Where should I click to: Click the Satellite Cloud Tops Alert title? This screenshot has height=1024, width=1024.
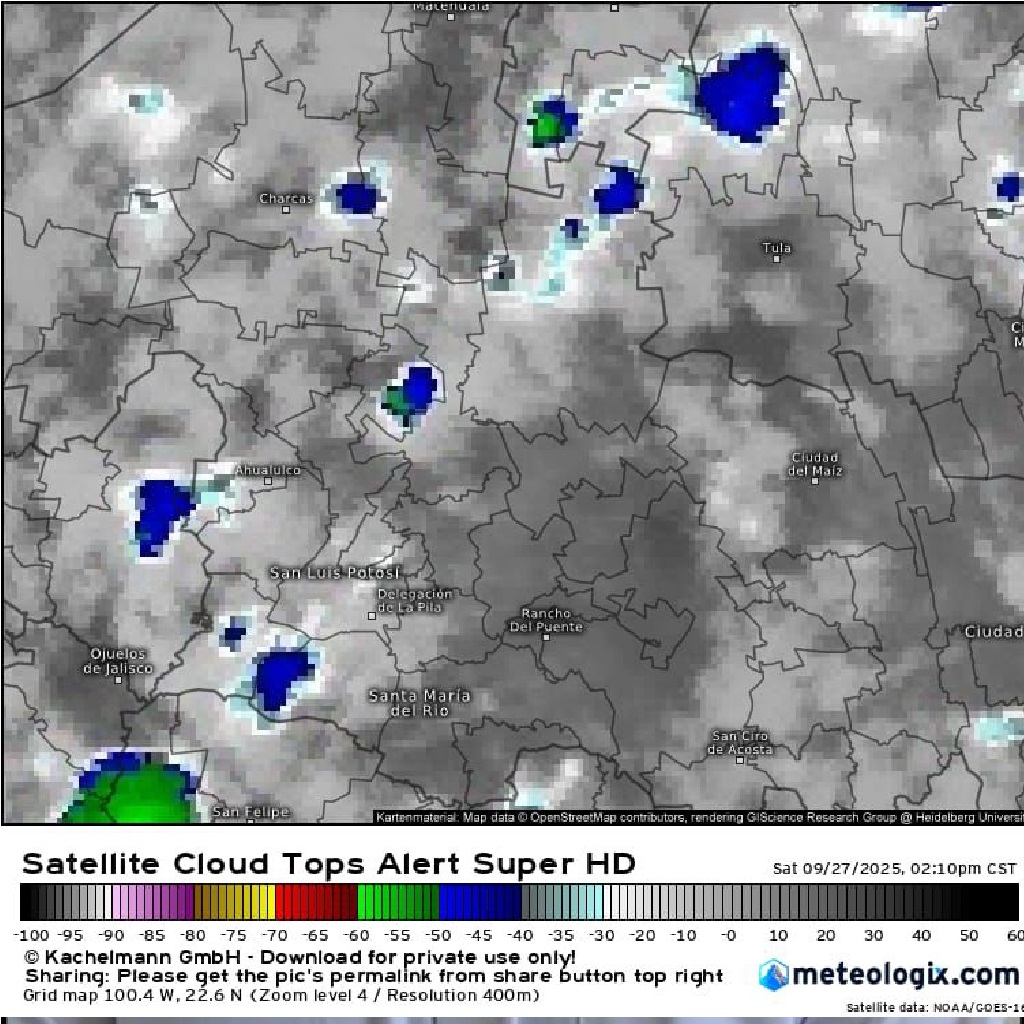click(x=328, y=864)
